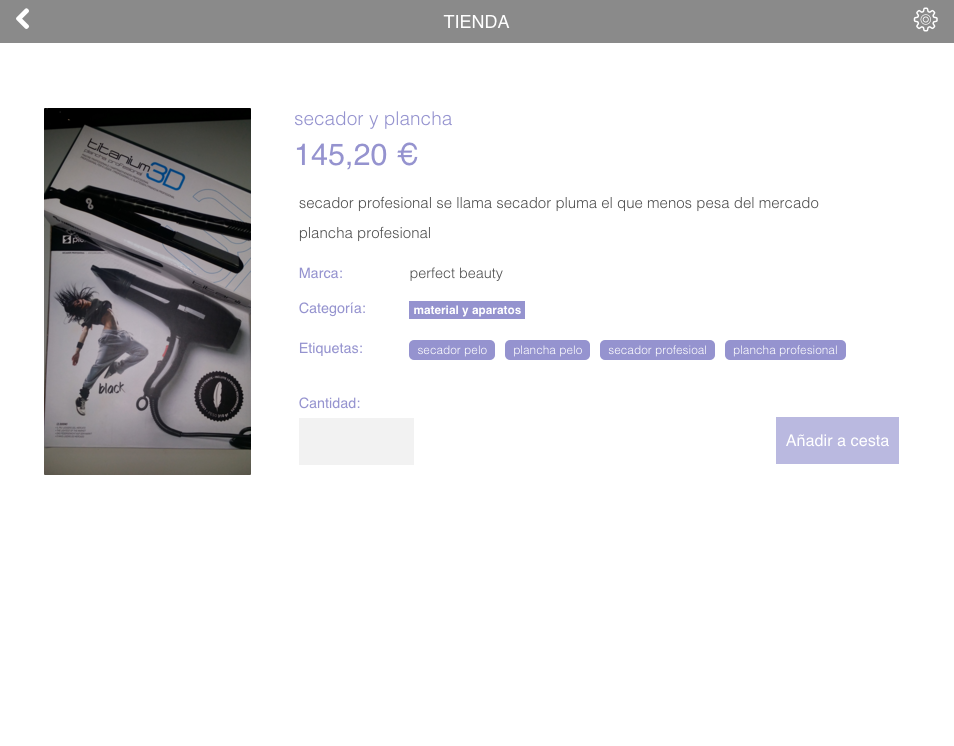Screen dimensions: 954x746
Task: Select the secador profesioal tag
Action: click(x=657, y=350)
